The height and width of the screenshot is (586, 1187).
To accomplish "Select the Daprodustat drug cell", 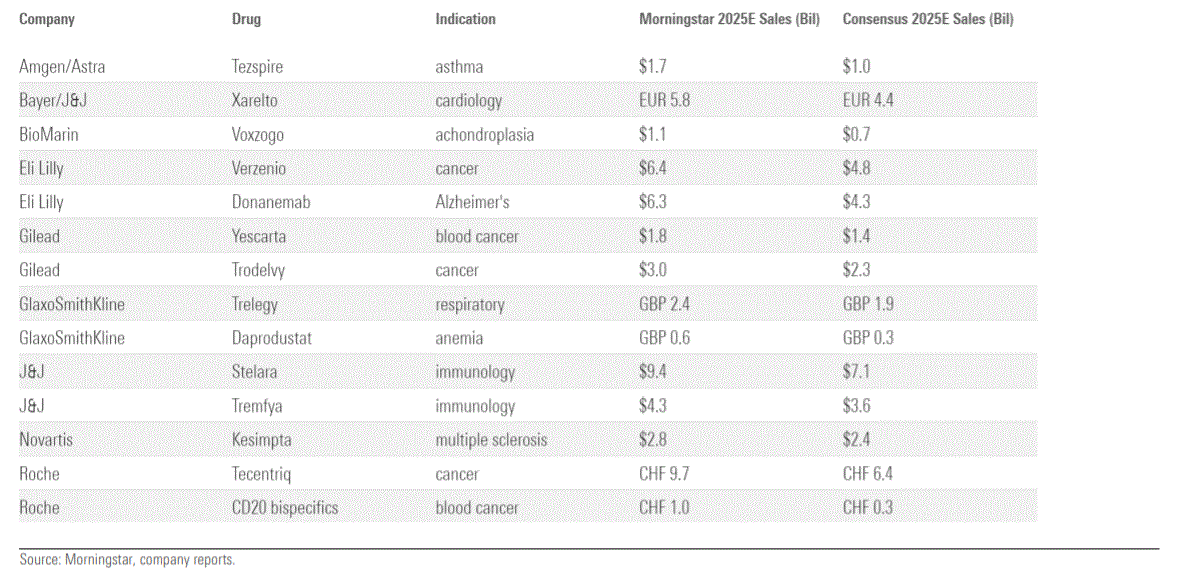I will pyautogui.click(x=271, y=339).
